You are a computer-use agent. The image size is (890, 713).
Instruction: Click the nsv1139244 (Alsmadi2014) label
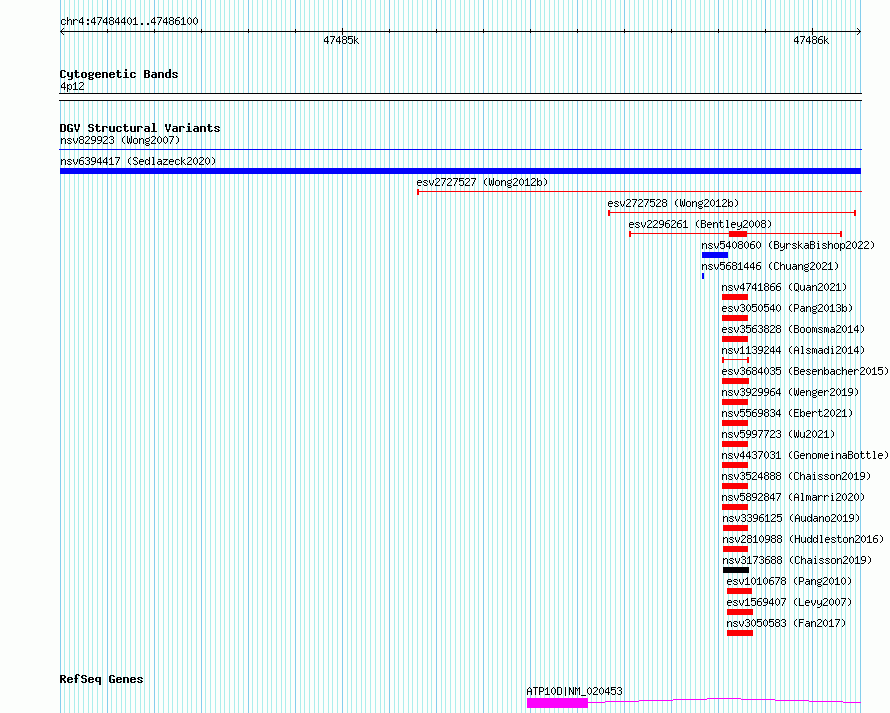[793, 350]
